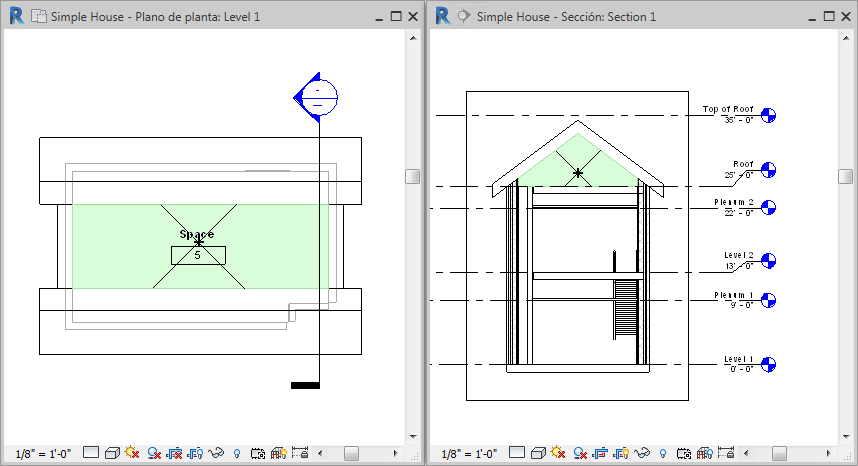Viewport: 858px width, 466px height.
Task: Click Revit icon in plan view title bar
Action: pos(16,16)
